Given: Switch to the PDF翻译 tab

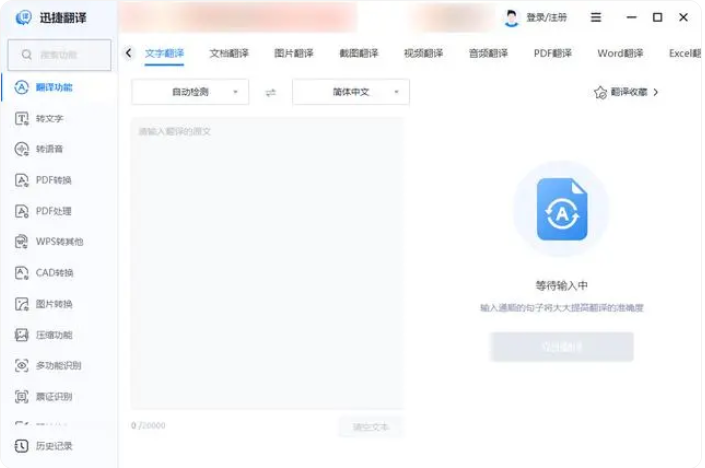Looking at the screenshot, I should tap(553, 53).
